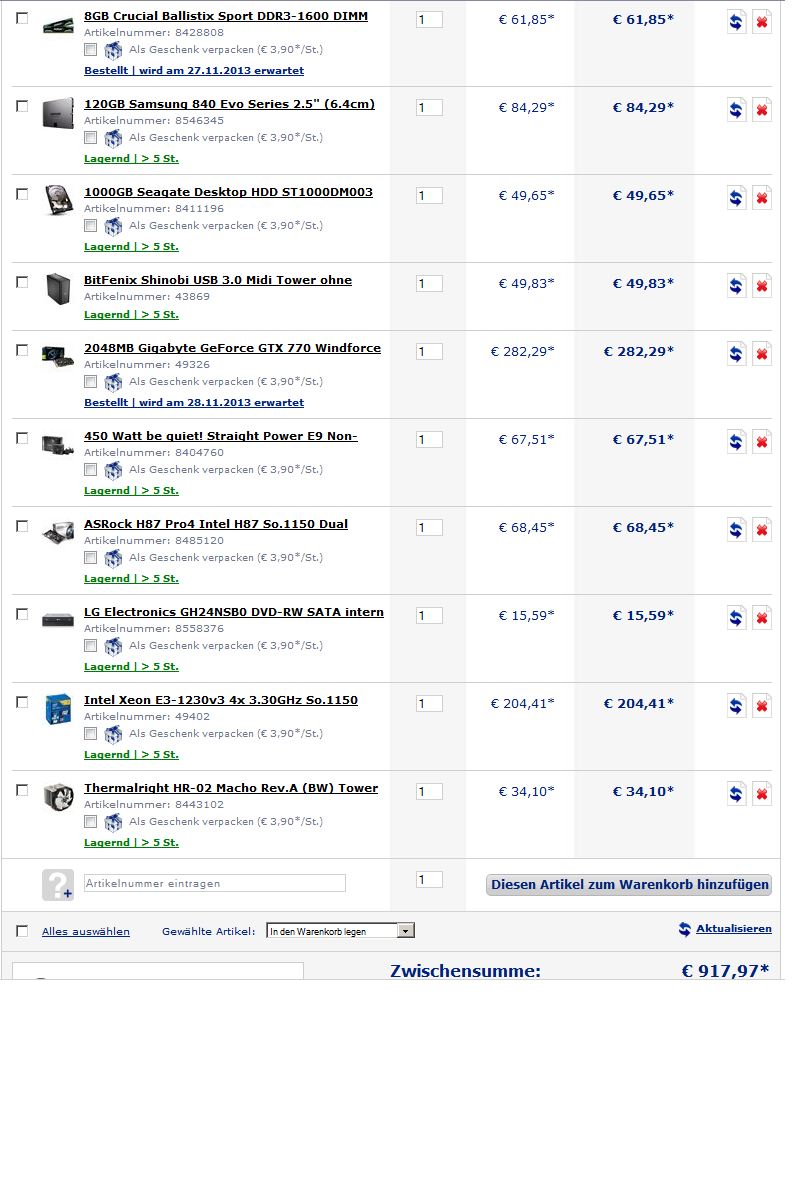The width and height of the screenshot is (792, 1188).
Task: Enable gift wrap for ASRock H87 mainboard
Action: 91,558
